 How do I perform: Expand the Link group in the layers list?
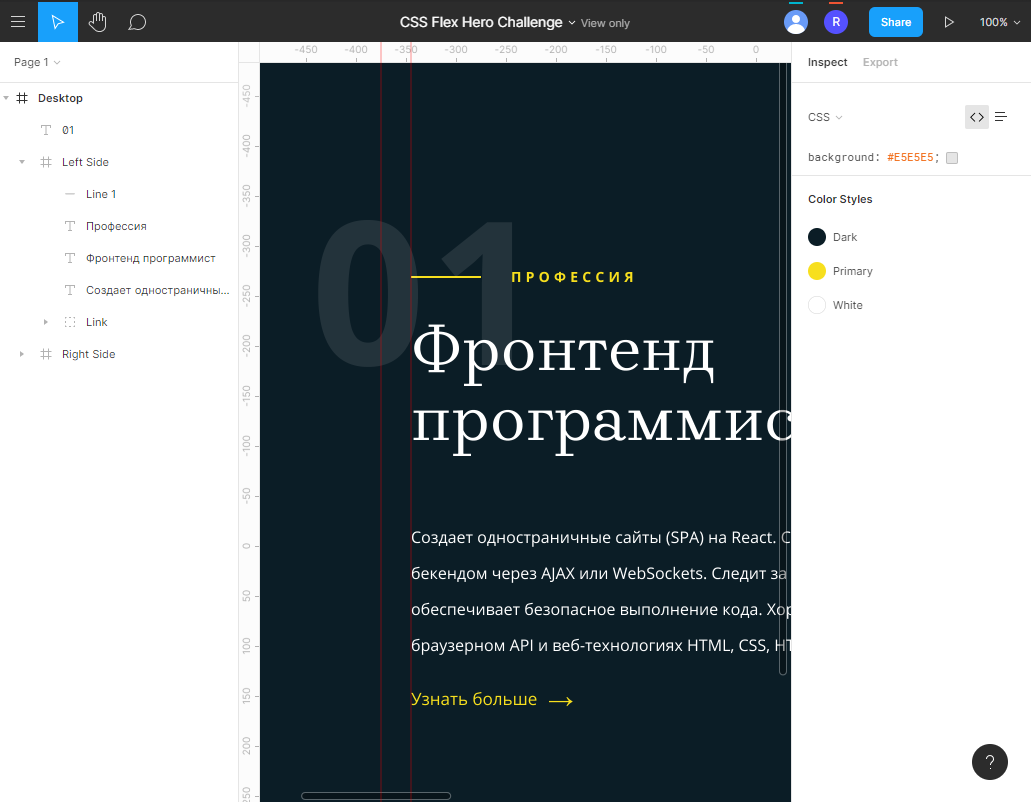[x=45, y=321]
